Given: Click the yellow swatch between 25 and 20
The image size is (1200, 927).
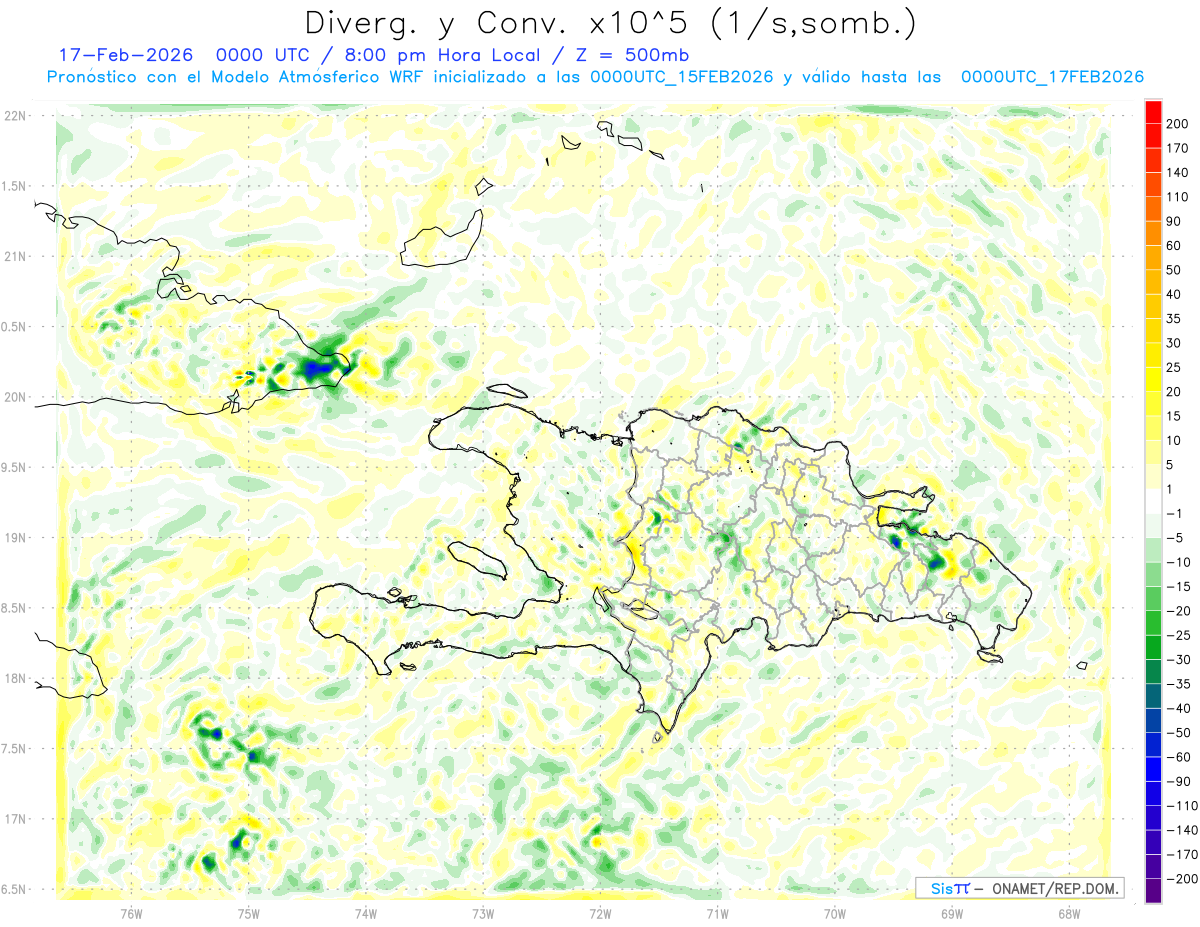Looking at the screenshot, I should (x=1153, y=379).
